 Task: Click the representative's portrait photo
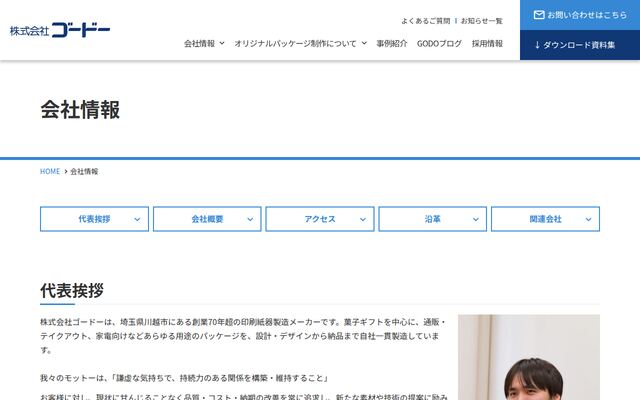click(529, 357)
